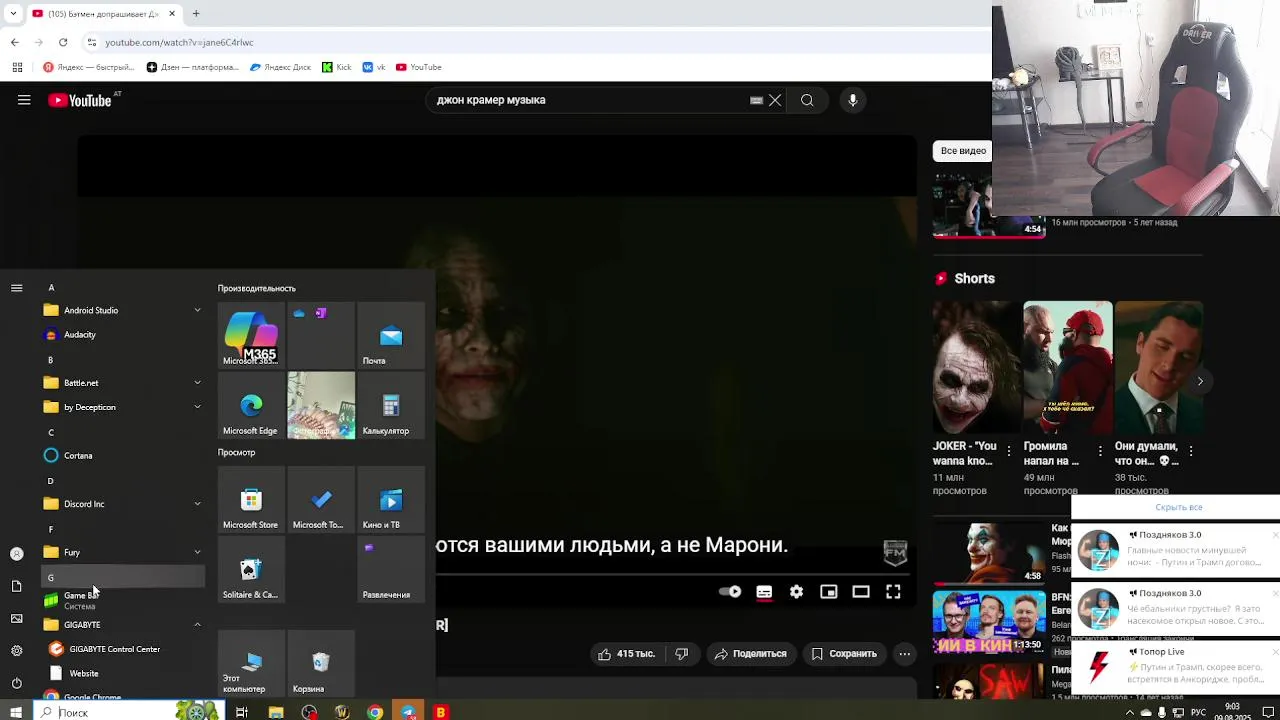Open Task View on the taskbar
Image resolution: width=1280 pixels, height=720 pixels.
242,712
